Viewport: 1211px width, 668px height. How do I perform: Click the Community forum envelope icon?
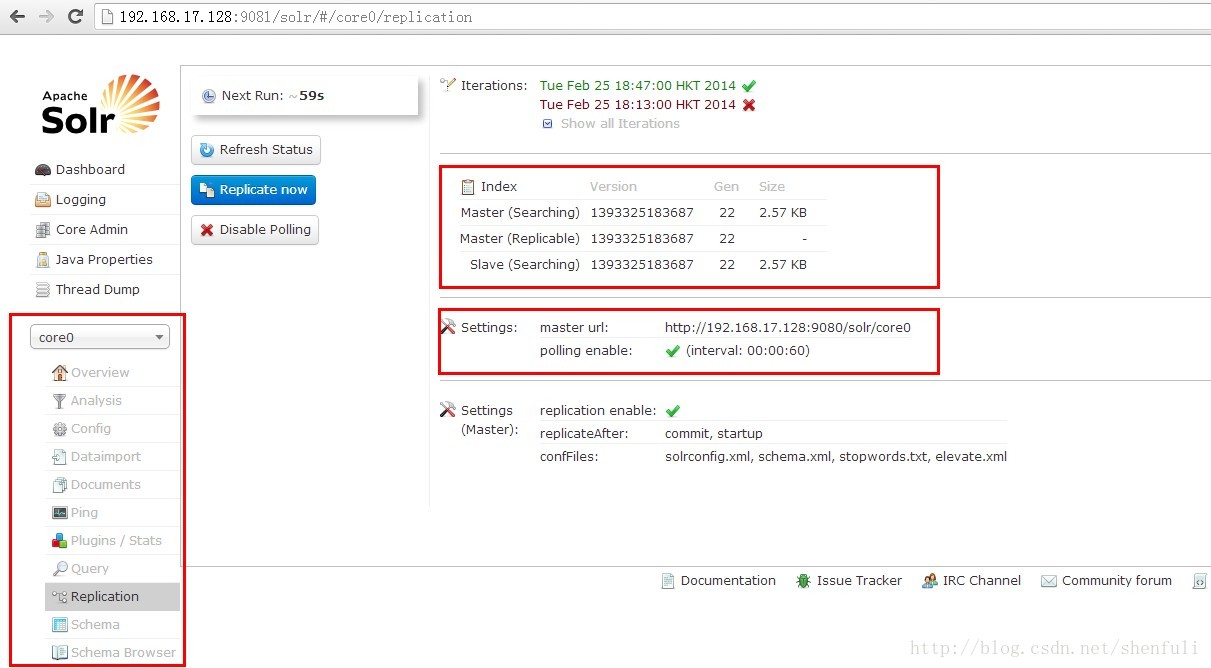[x=1049, y=581]
